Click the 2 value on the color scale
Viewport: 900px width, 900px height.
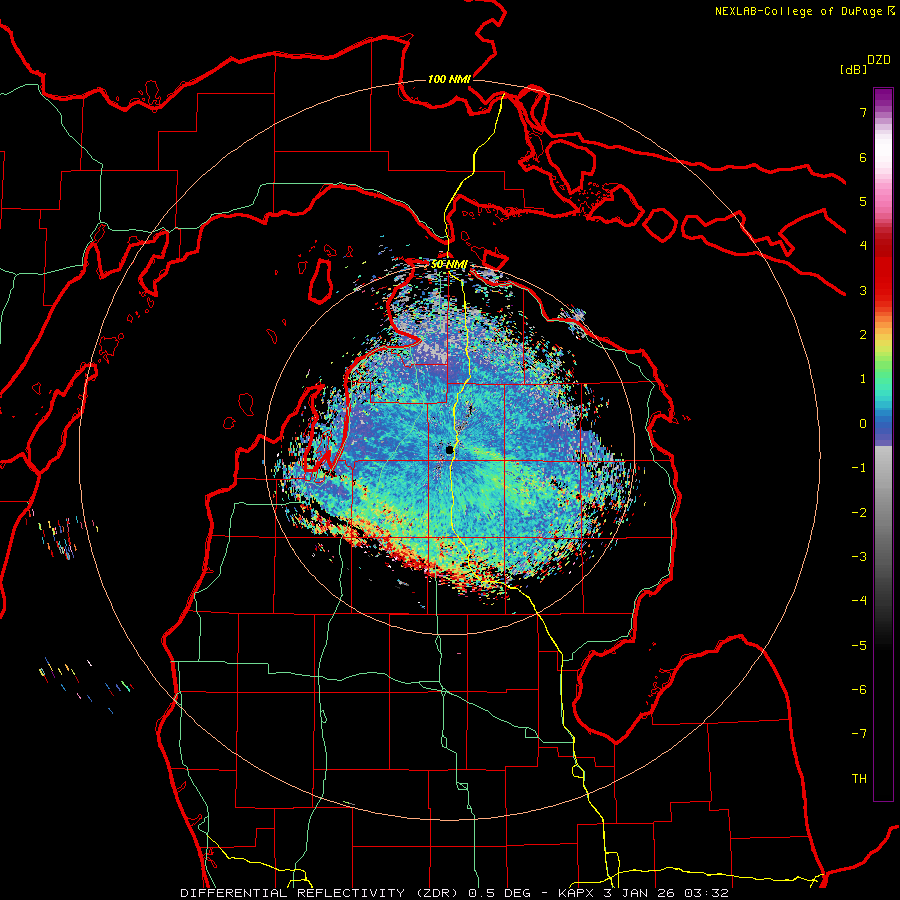863,335
